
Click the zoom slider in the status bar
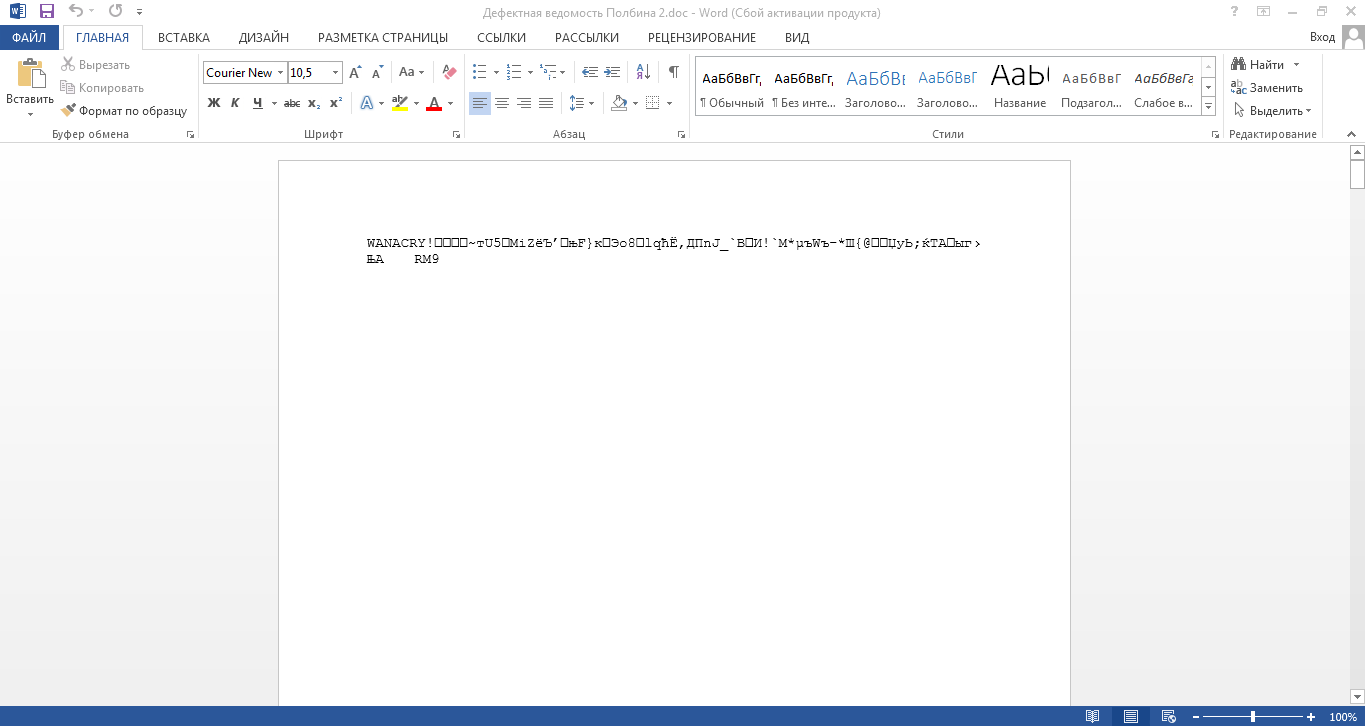[1253, 717]
